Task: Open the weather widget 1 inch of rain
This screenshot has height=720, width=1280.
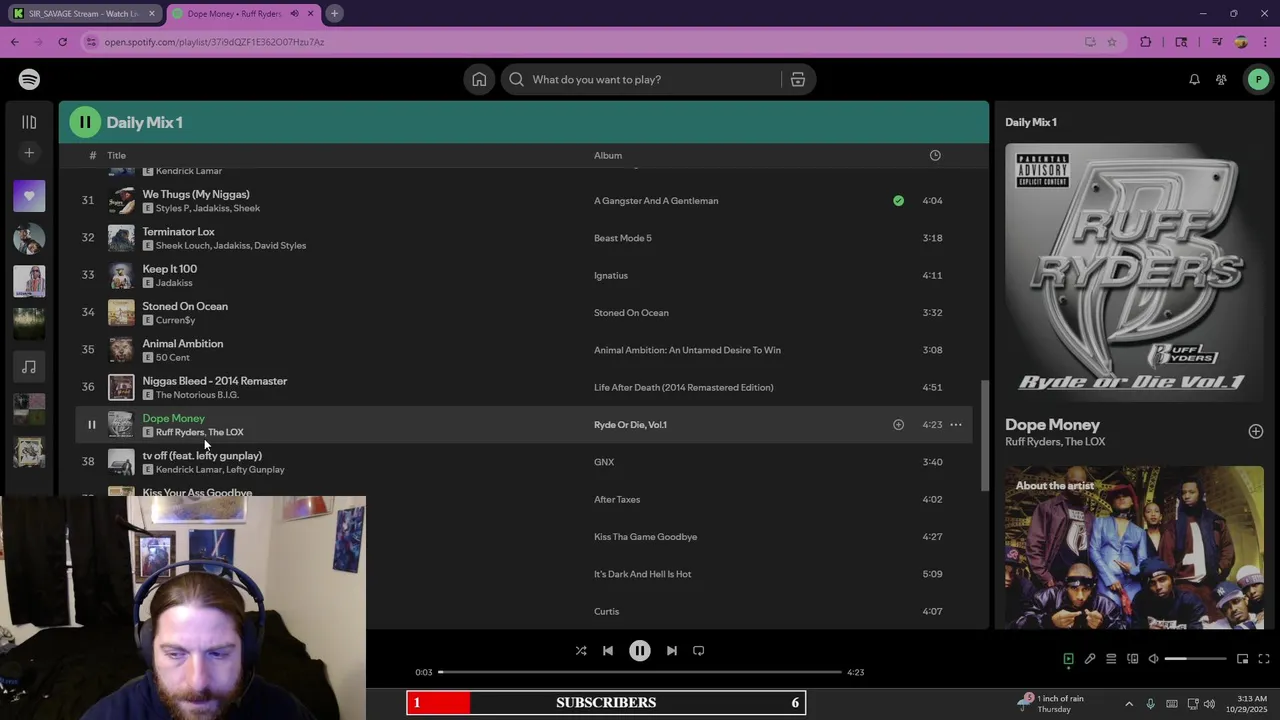Action: click(1050, 703)
